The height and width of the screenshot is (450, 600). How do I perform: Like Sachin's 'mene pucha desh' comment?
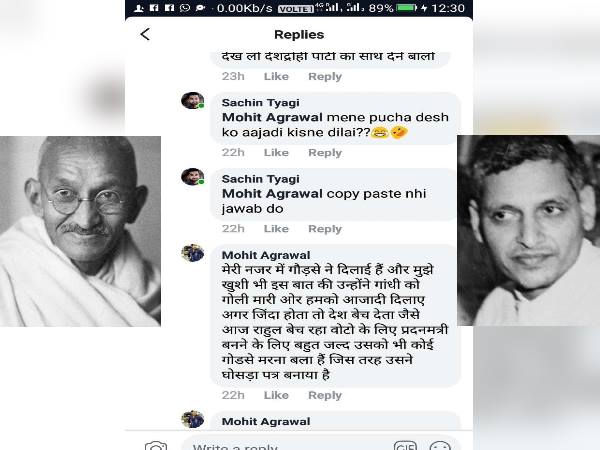click(x=276, y=153)
